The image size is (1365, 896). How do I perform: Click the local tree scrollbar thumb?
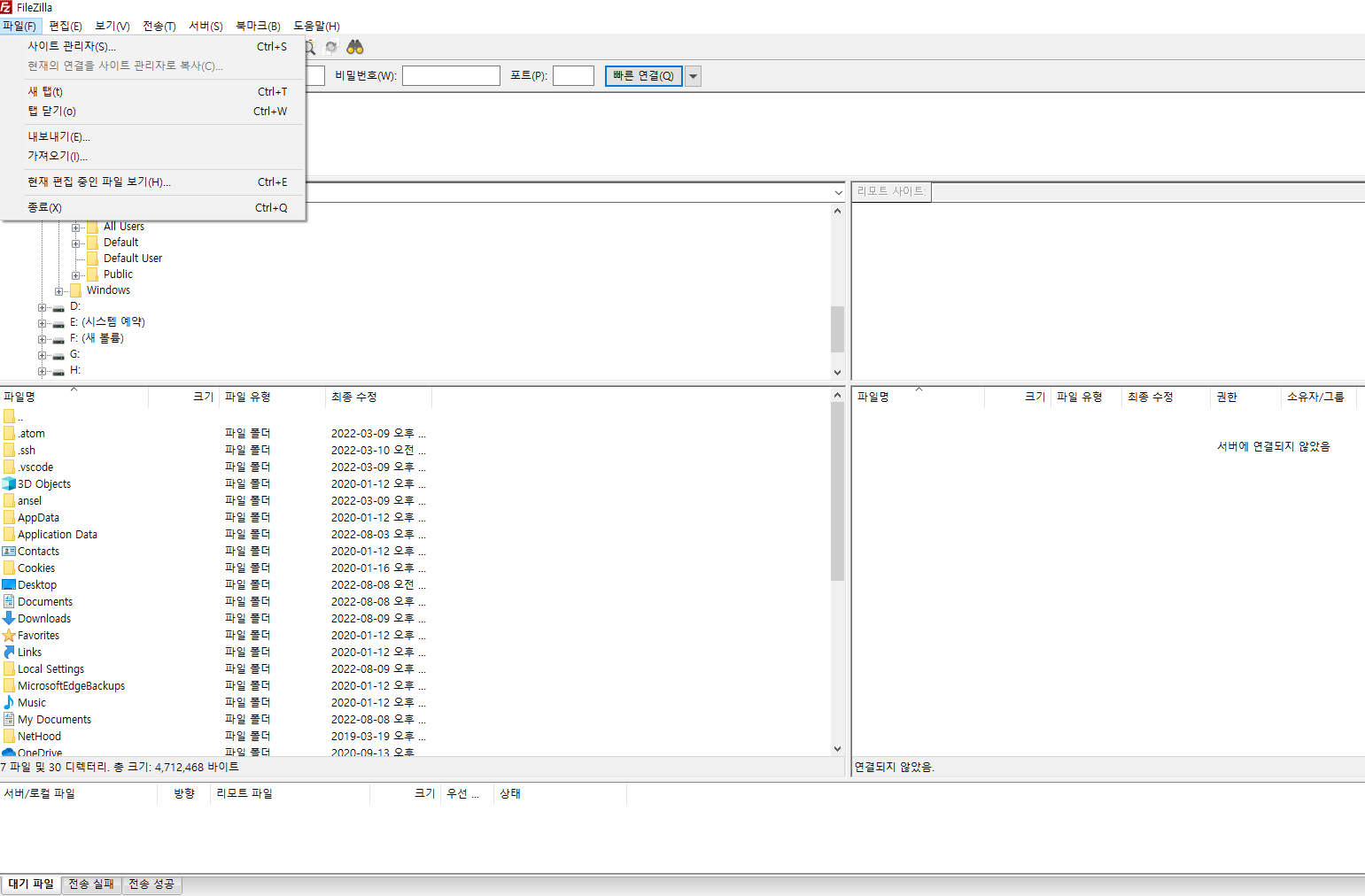838,329
